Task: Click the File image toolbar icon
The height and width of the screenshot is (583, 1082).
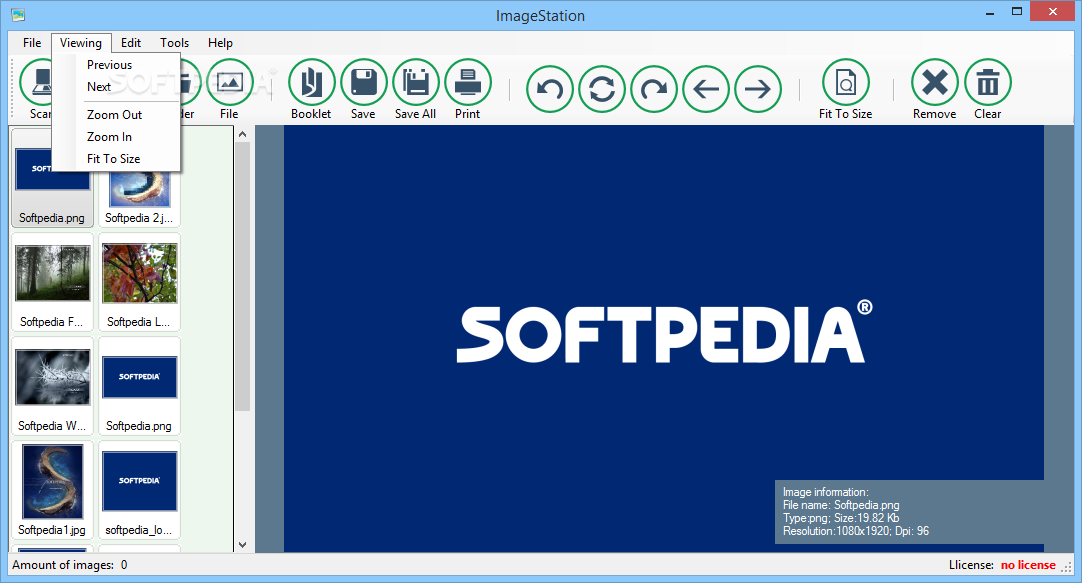Action: (230, 83)
